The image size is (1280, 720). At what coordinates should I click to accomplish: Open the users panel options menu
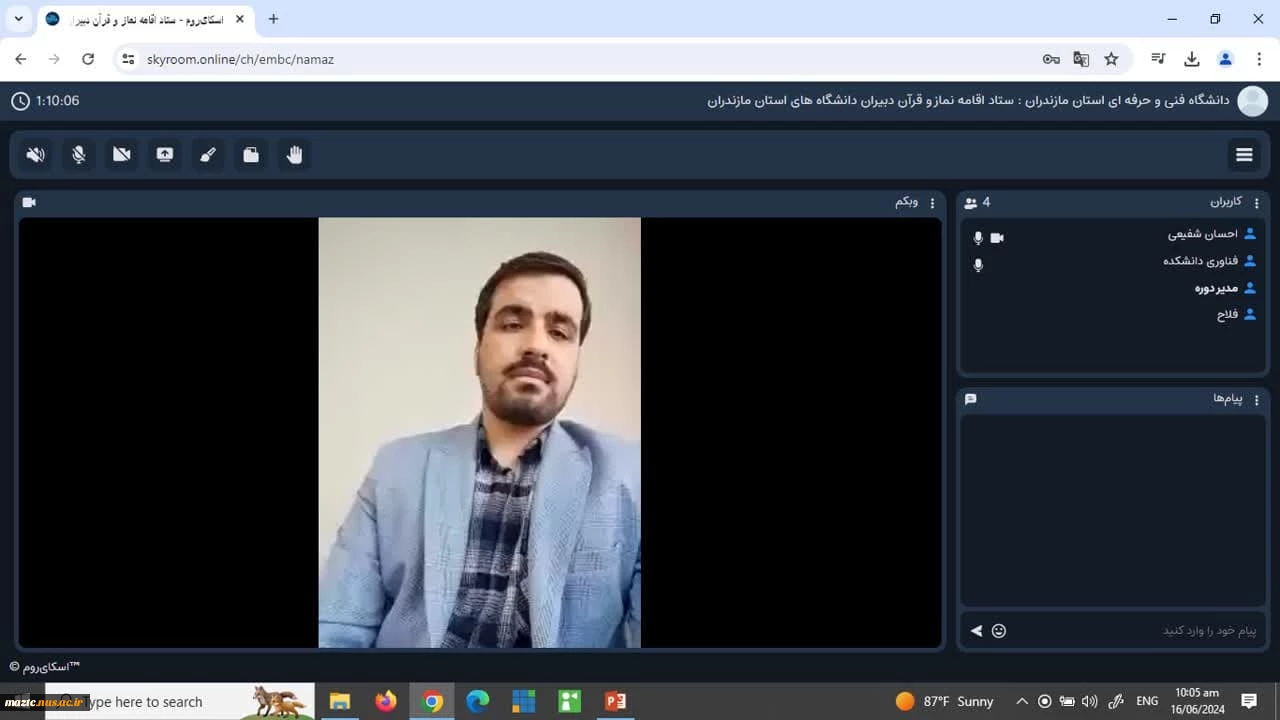point(1257,203)
